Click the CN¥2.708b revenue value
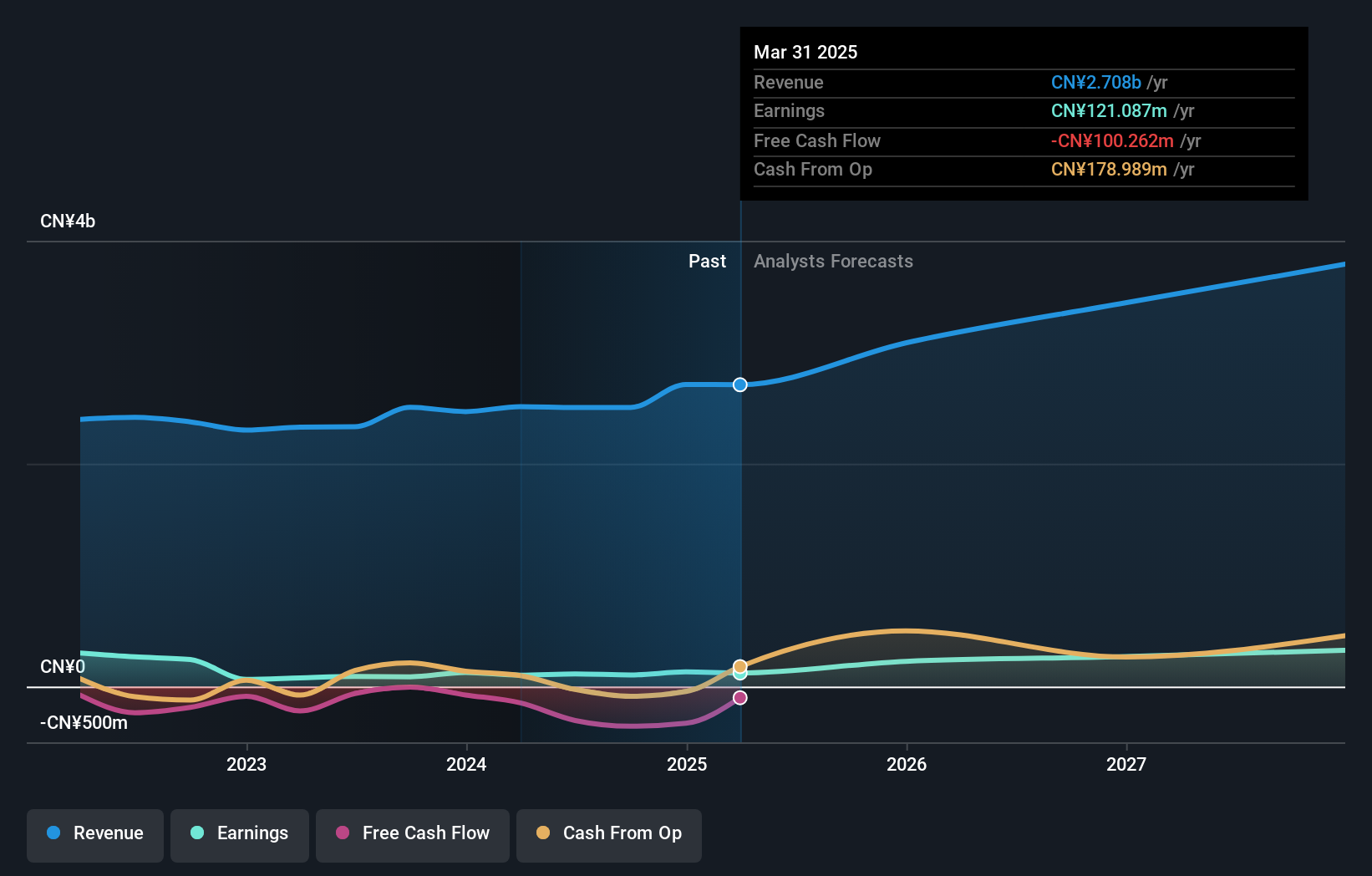Screen dimensions: 1372x876 pos(1095,83)
